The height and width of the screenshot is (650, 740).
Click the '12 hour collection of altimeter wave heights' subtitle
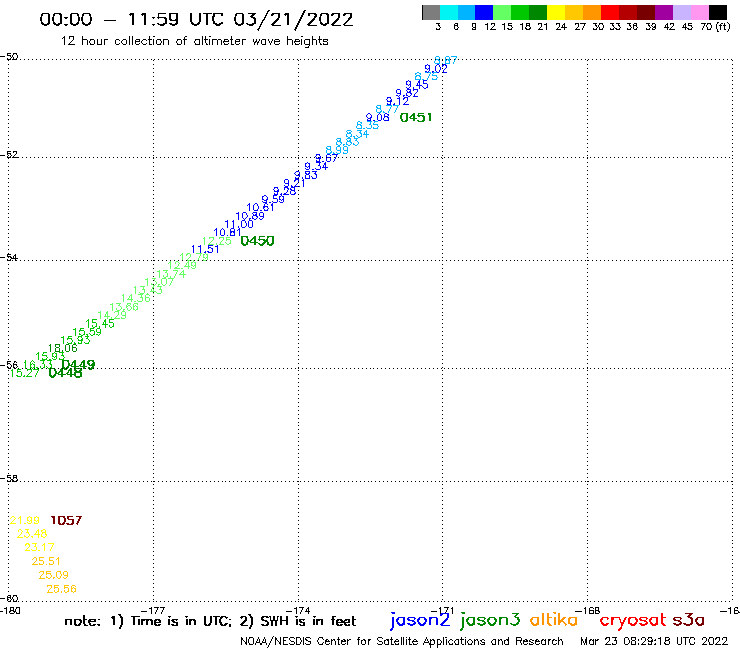(194, 41)
